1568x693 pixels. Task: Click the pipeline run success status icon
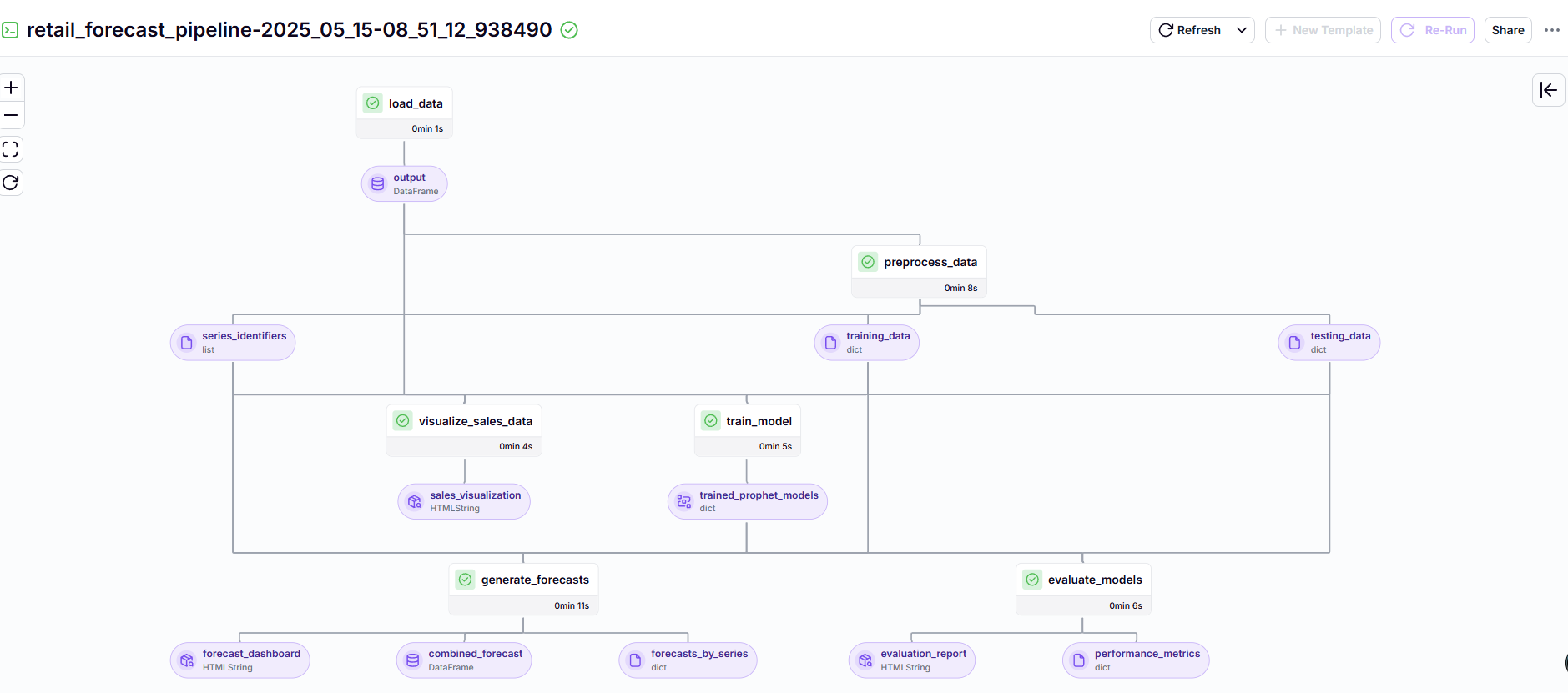tap(569, 30)
